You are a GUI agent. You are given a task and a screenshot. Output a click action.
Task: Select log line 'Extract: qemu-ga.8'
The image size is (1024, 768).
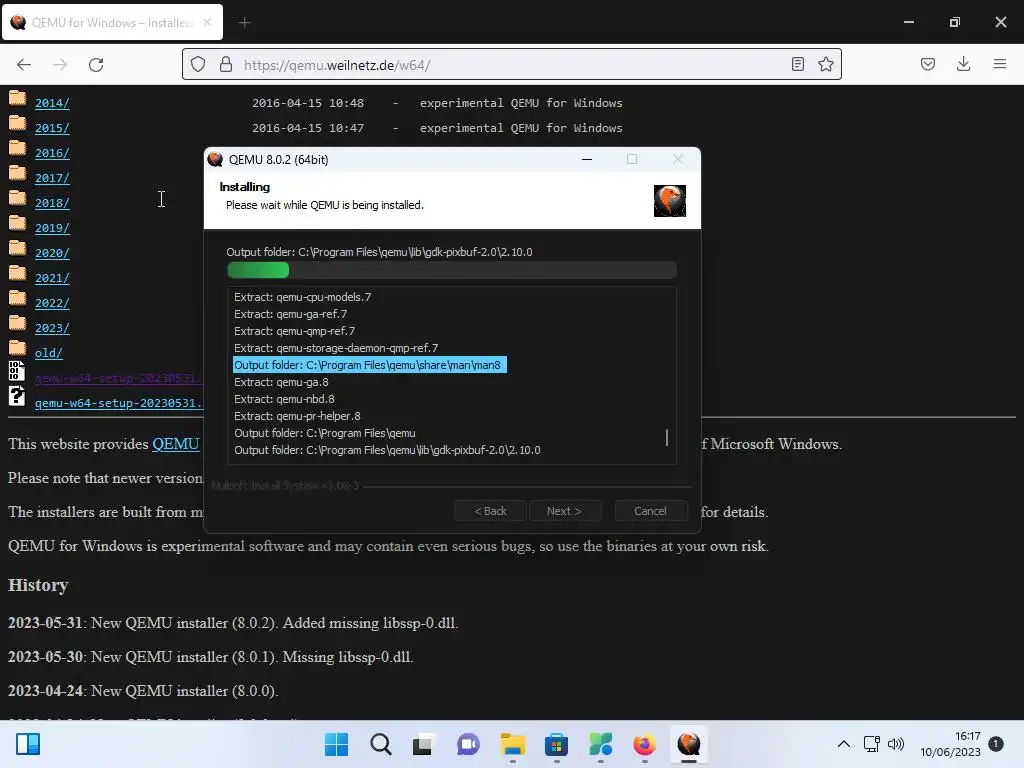point(281,382)
